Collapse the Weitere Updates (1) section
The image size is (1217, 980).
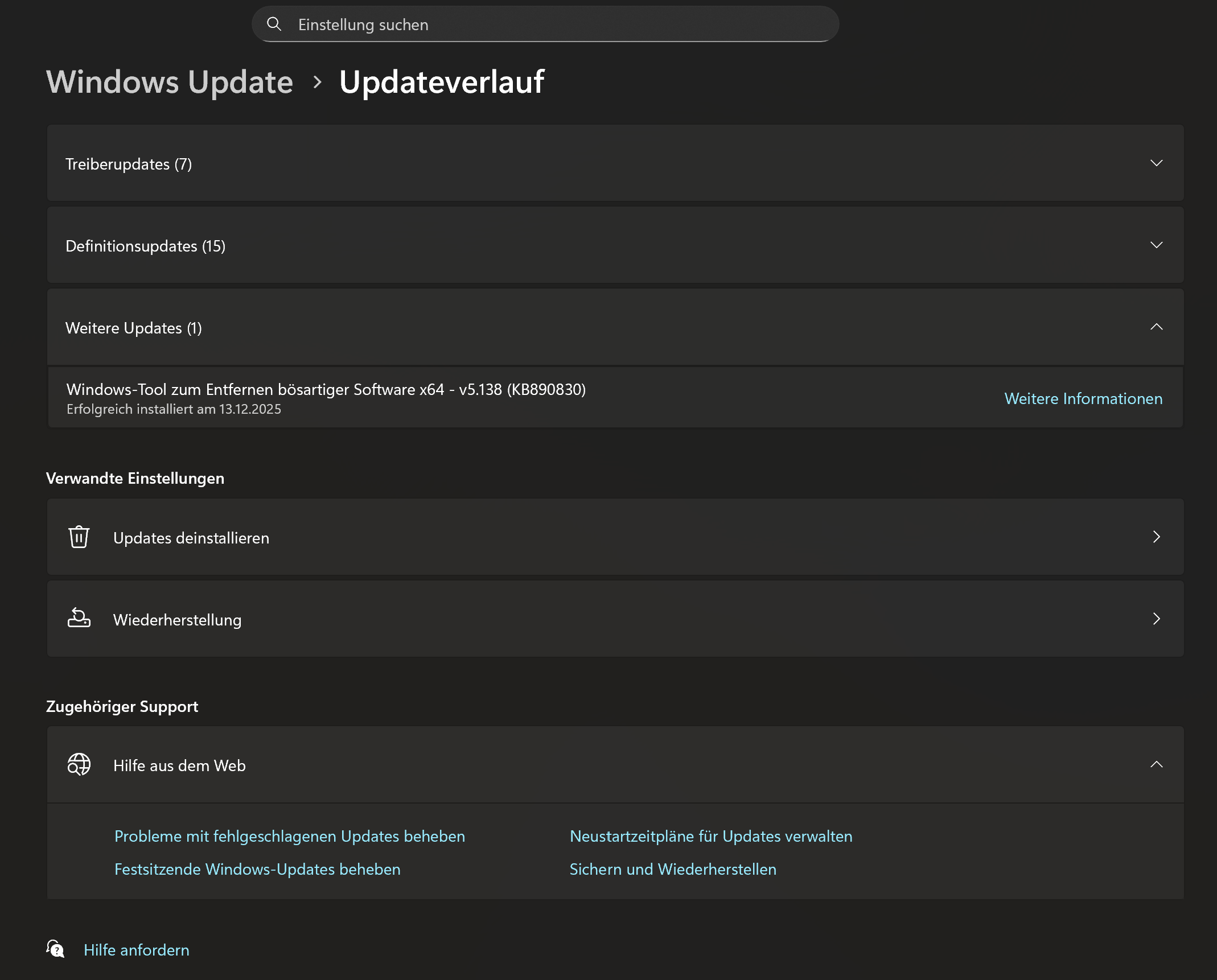click(1156, 327)
